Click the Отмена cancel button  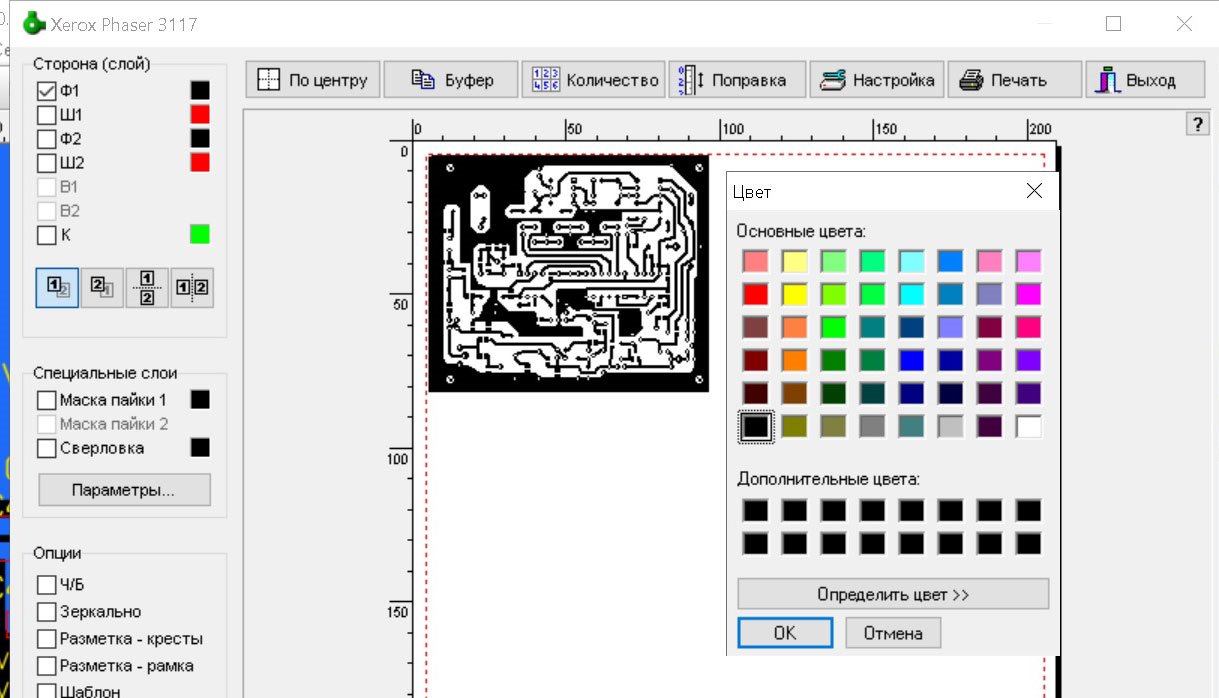893,633
